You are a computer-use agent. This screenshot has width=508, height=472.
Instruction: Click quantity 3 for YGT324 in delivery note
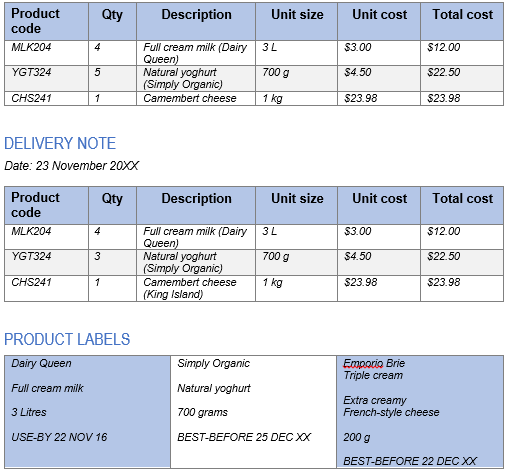(x=97, y=256)
